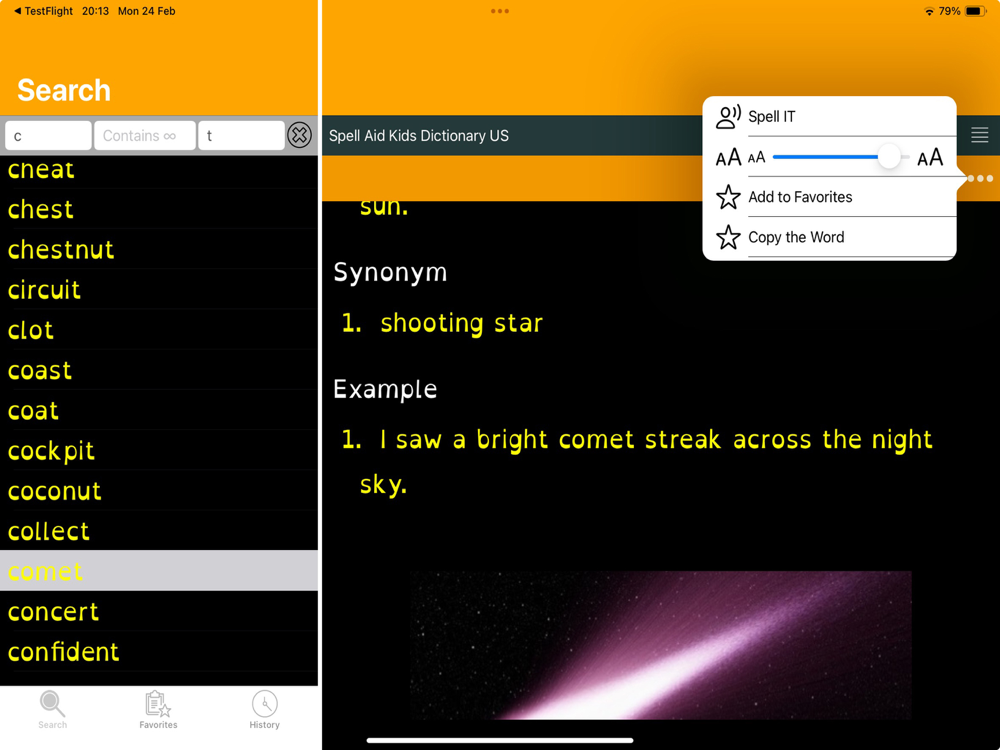Screen dimensions: 1000x750
Task: Tap the star icon beside Copy the Word
Action: point(728,237)
